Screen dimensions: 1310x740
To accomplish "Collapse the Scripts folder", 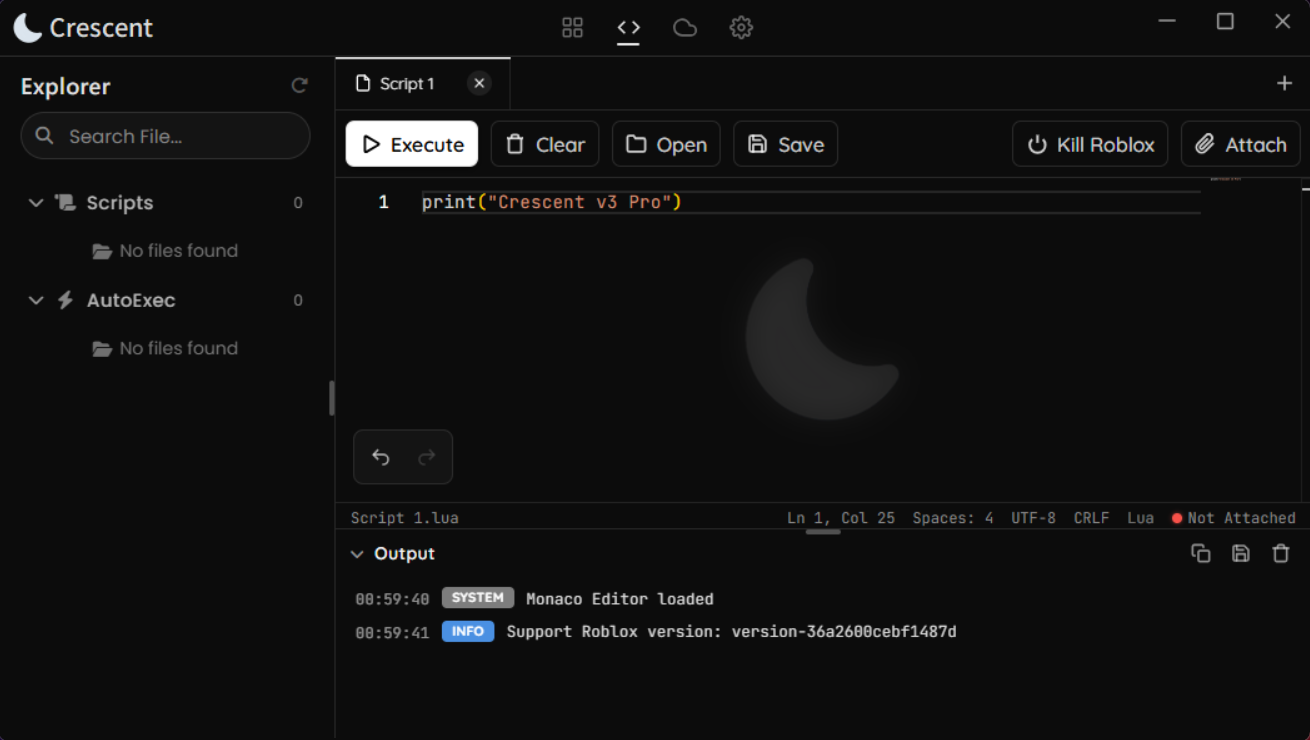I will point(36,202).
